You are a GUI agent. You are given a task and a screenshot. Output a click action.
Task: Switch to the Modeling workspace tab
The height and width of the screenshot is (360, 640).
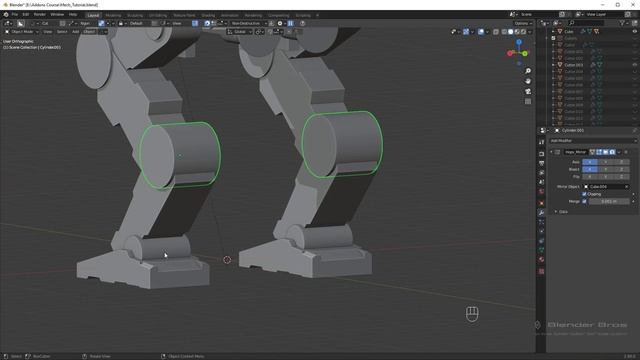coord(113,15)
